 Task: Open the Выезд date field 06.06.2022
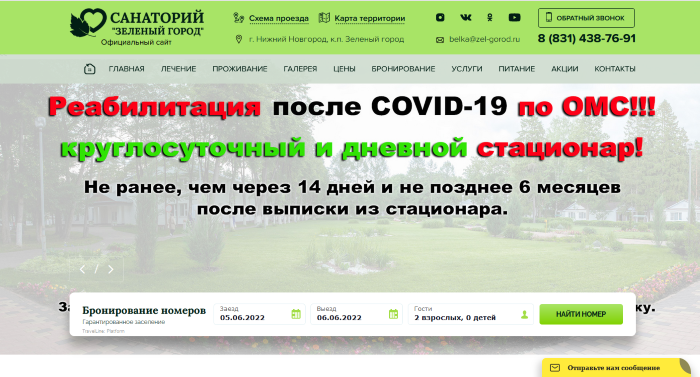(356, 314)
